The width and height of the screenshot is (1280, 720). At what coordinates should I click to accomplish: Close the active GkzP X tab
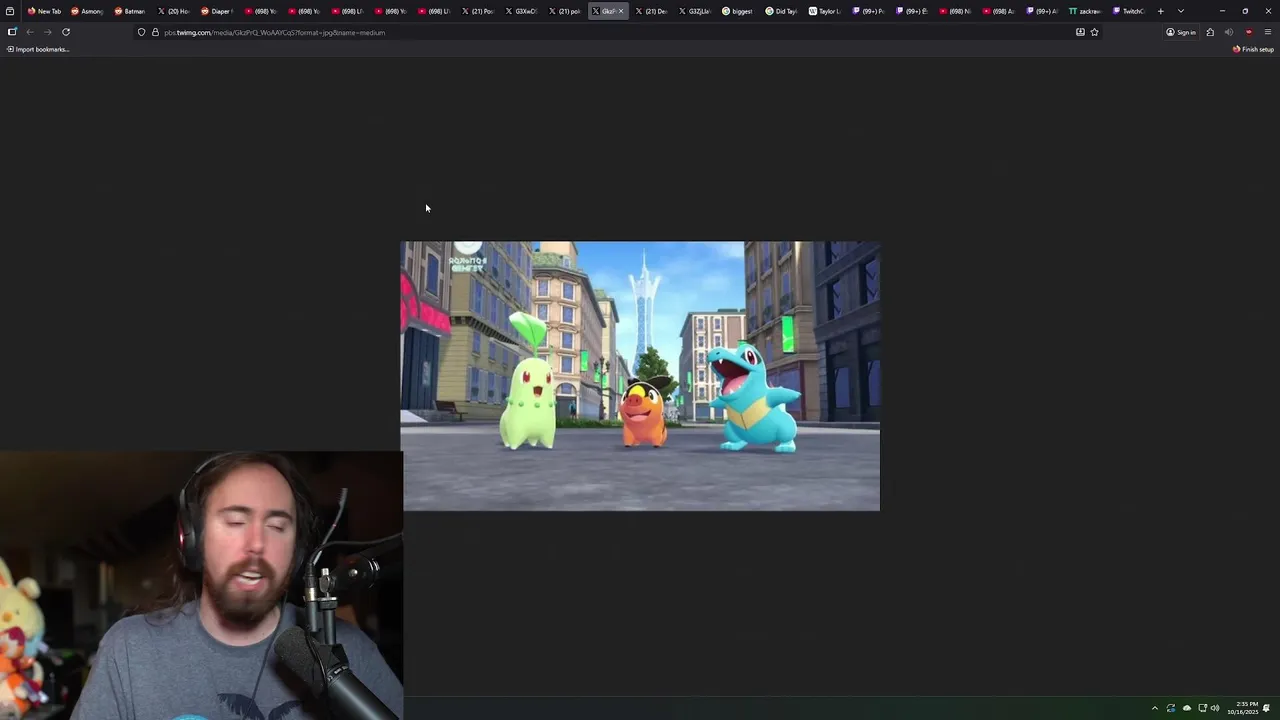[621, 11]
